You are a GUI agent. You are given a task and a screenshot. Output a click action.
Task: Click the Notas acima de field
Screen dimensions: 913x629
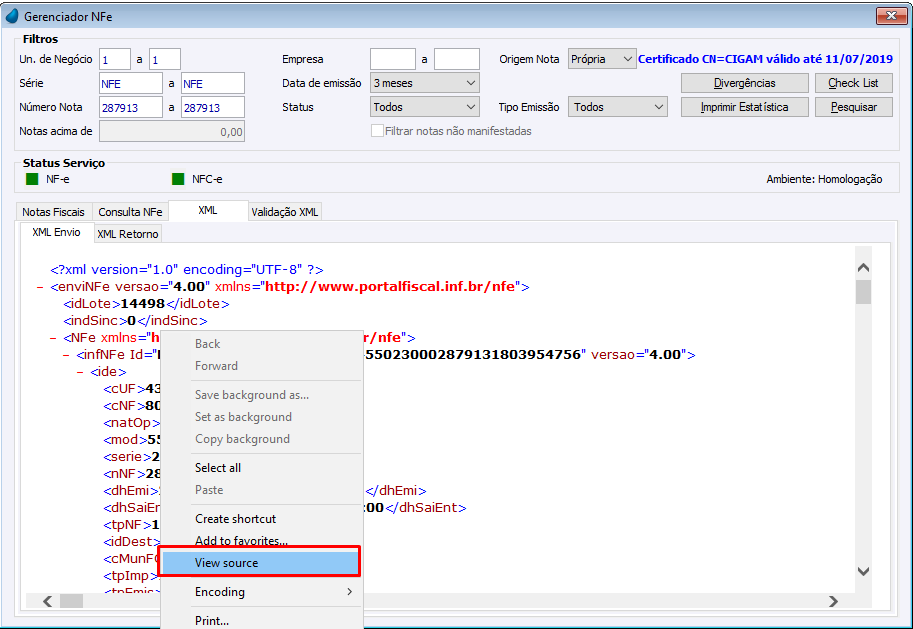tap(172, 131)
